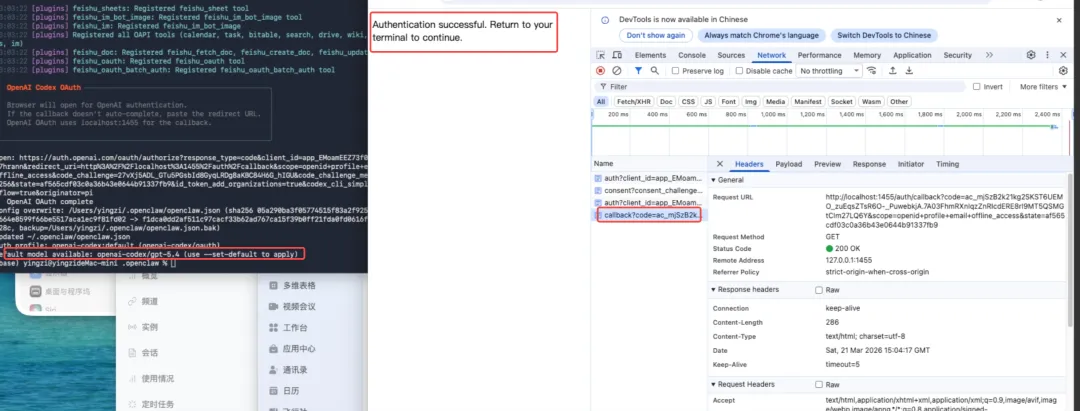Open network conditions wifi icon

[872, 71]
